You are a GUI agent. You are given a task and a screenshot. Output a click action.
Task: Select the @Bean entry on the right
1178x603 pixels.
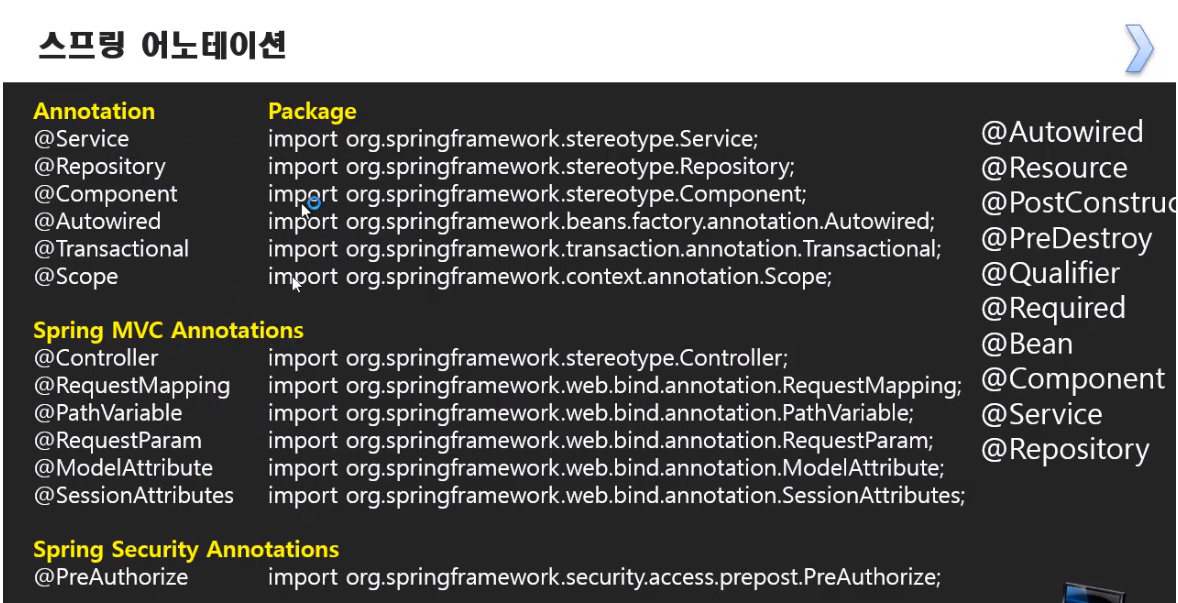(x=1026, y=344)
